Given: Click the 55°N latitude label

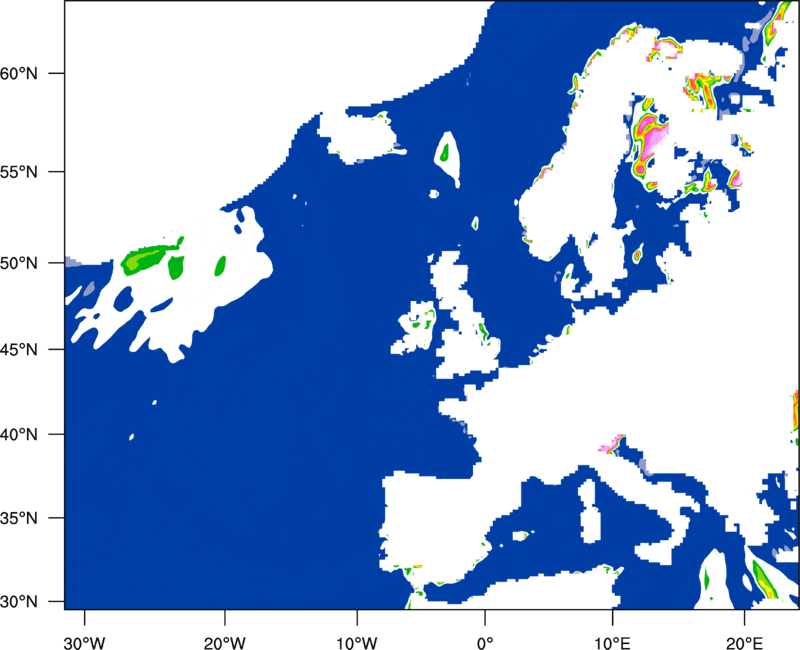Looking at the screenshot, I should [19, 172].
